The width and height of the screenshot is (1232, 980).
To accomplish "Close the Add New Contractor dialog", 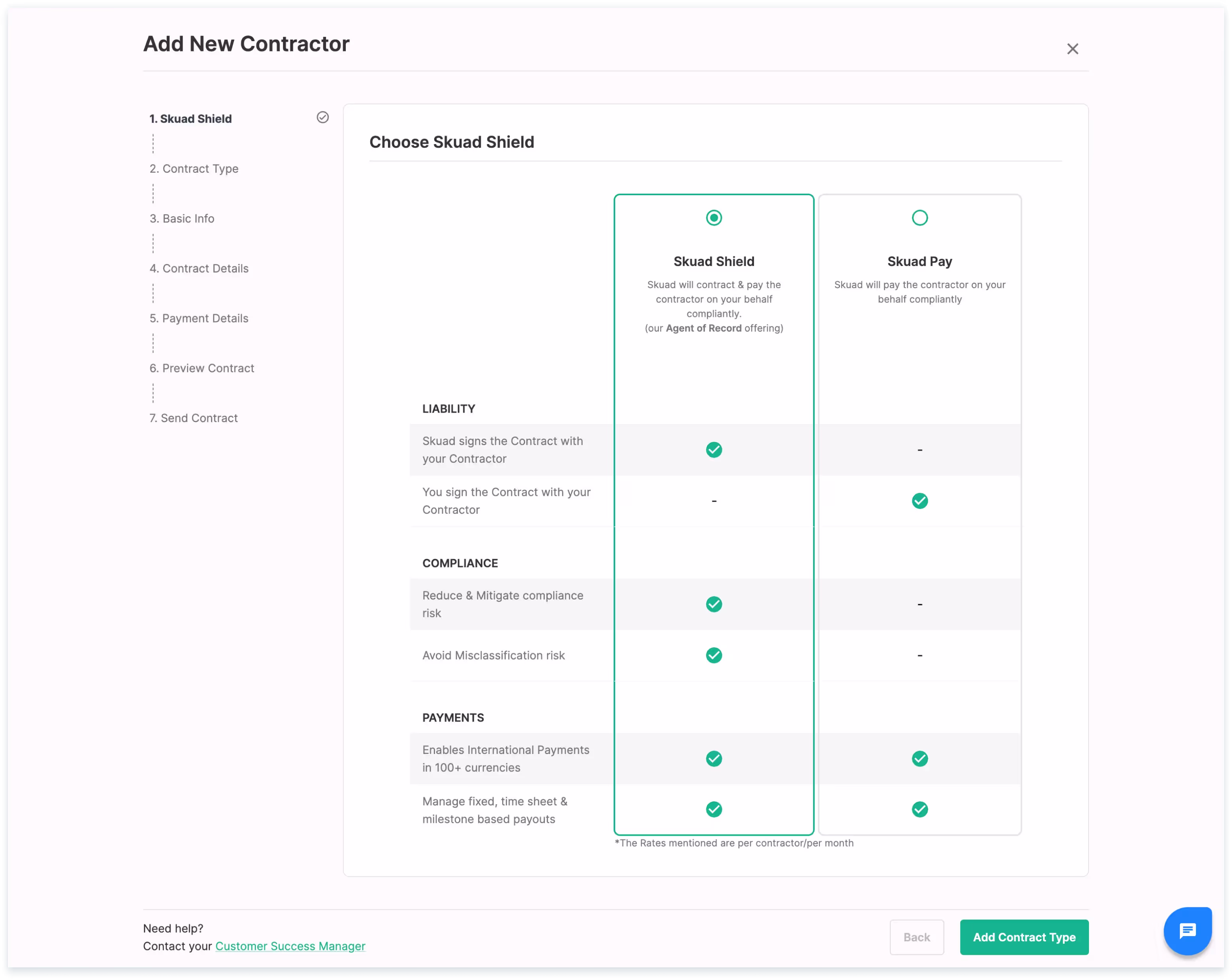I will (1072, 49).
